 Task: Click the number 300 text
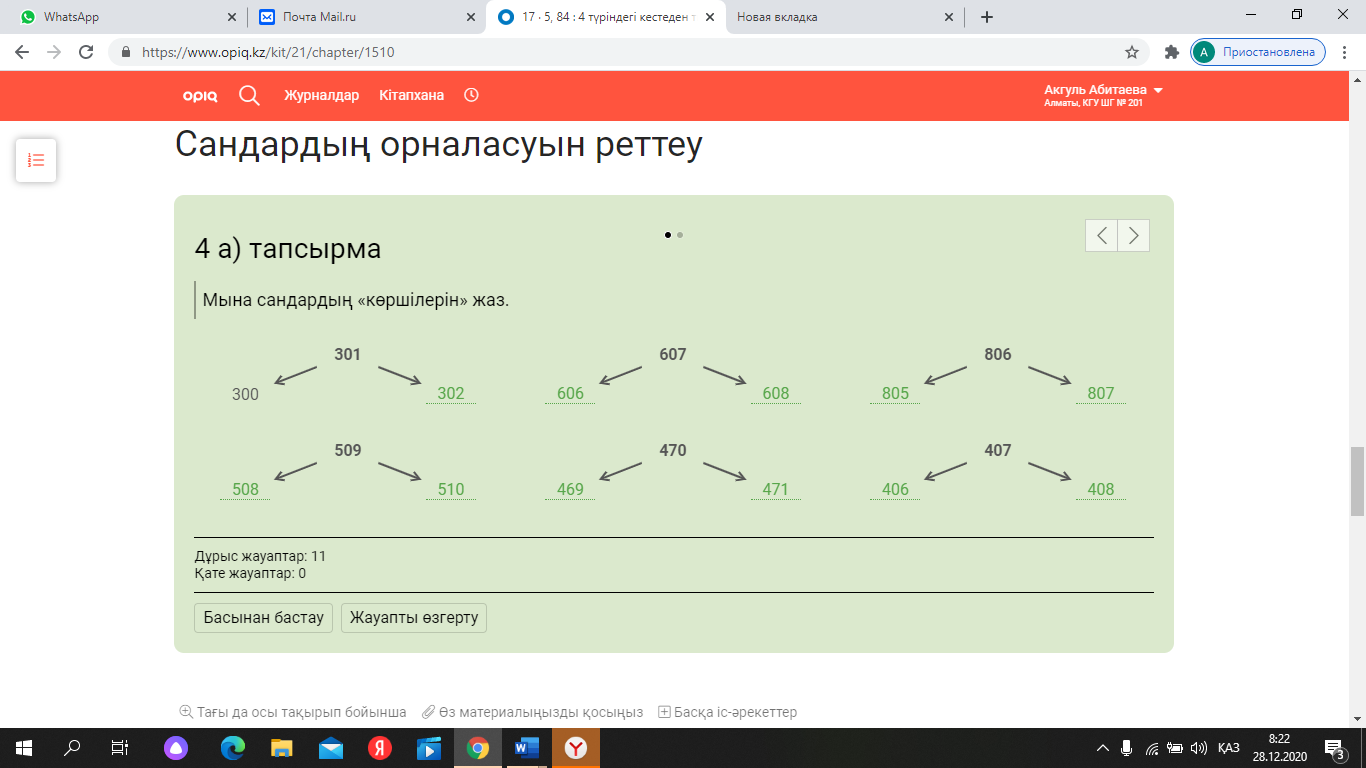(245, 394)
